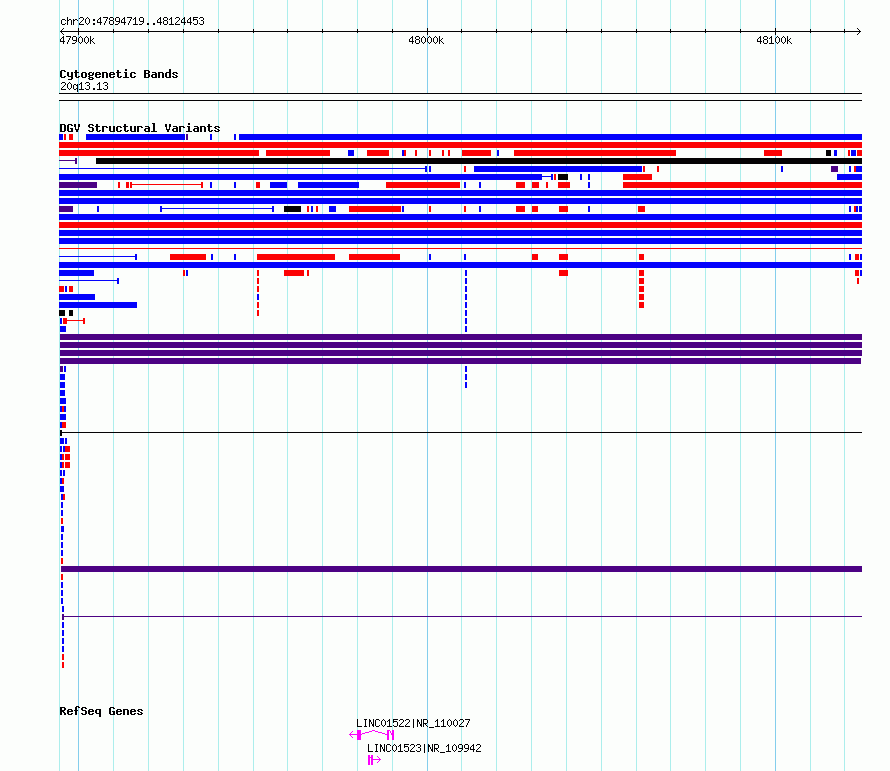Open the LINC01522|NR_110027 gene label
890x771 pixels.
pos(413,723)
